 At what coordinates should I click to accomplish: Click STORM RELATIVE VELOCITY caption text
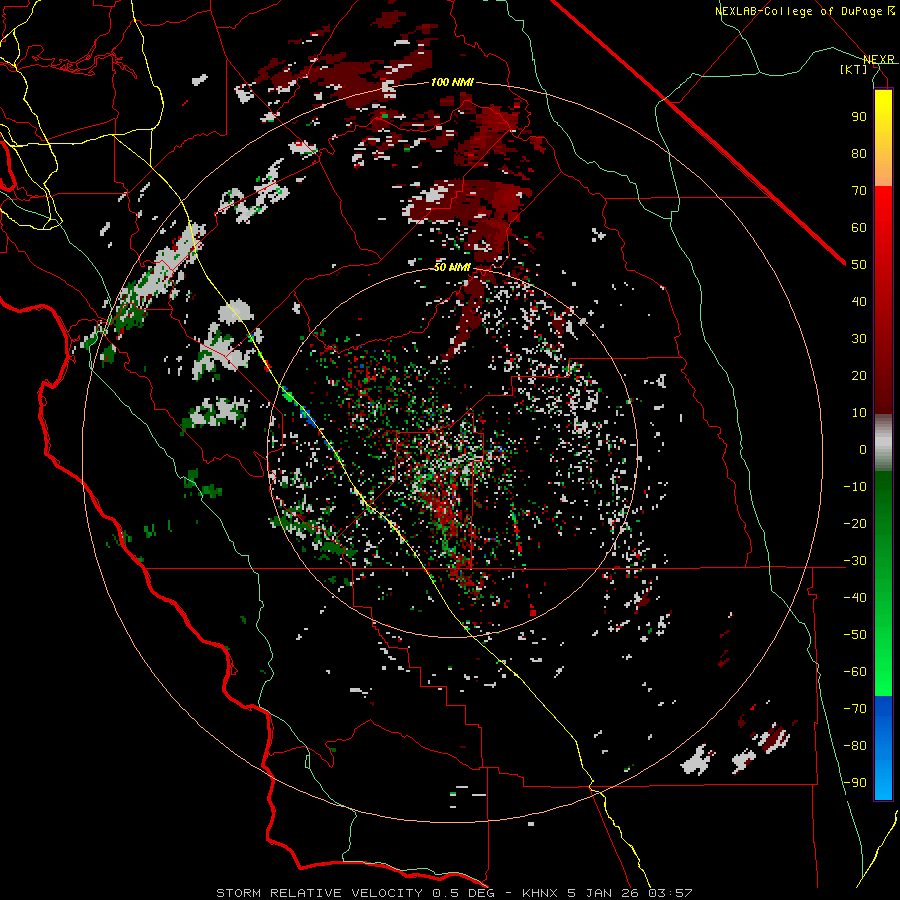pos(320,893)
